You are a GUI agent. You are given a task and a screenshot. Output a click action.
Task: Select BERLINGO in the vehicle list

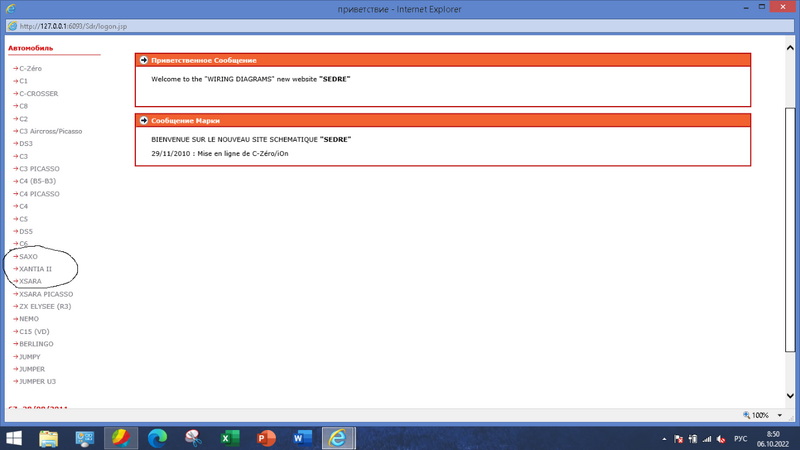pyautogui.click(x=36, y=344)
